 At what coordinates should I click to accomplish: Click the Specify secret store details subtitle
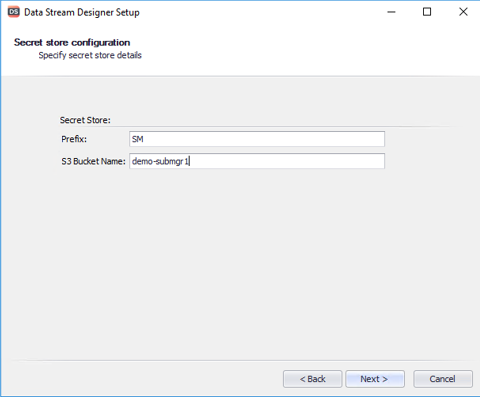[90, 55]
